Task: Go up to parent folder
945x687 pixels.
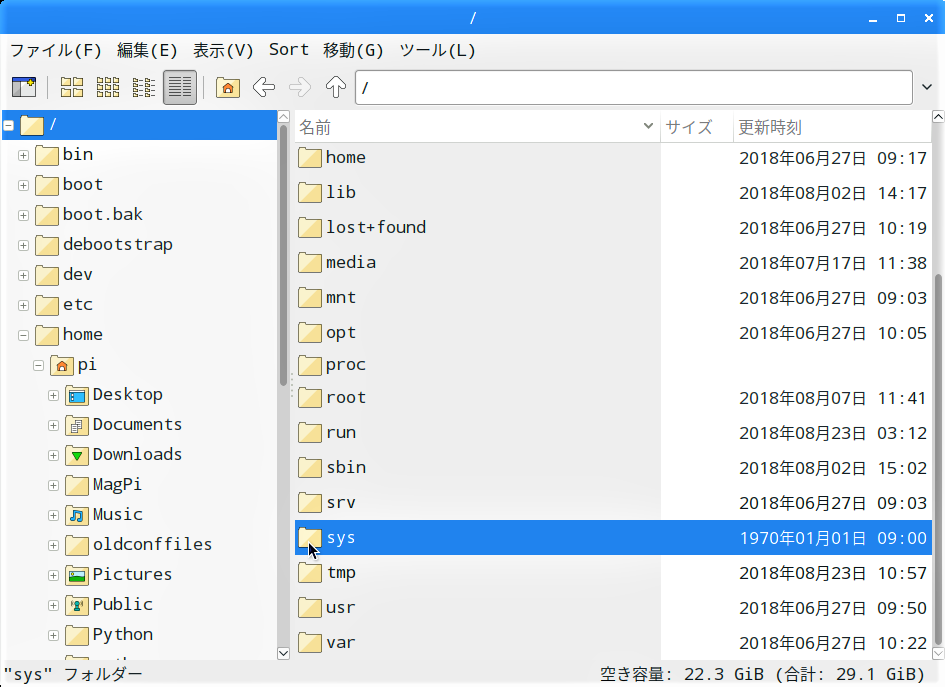Action: [x=336, y=87]
